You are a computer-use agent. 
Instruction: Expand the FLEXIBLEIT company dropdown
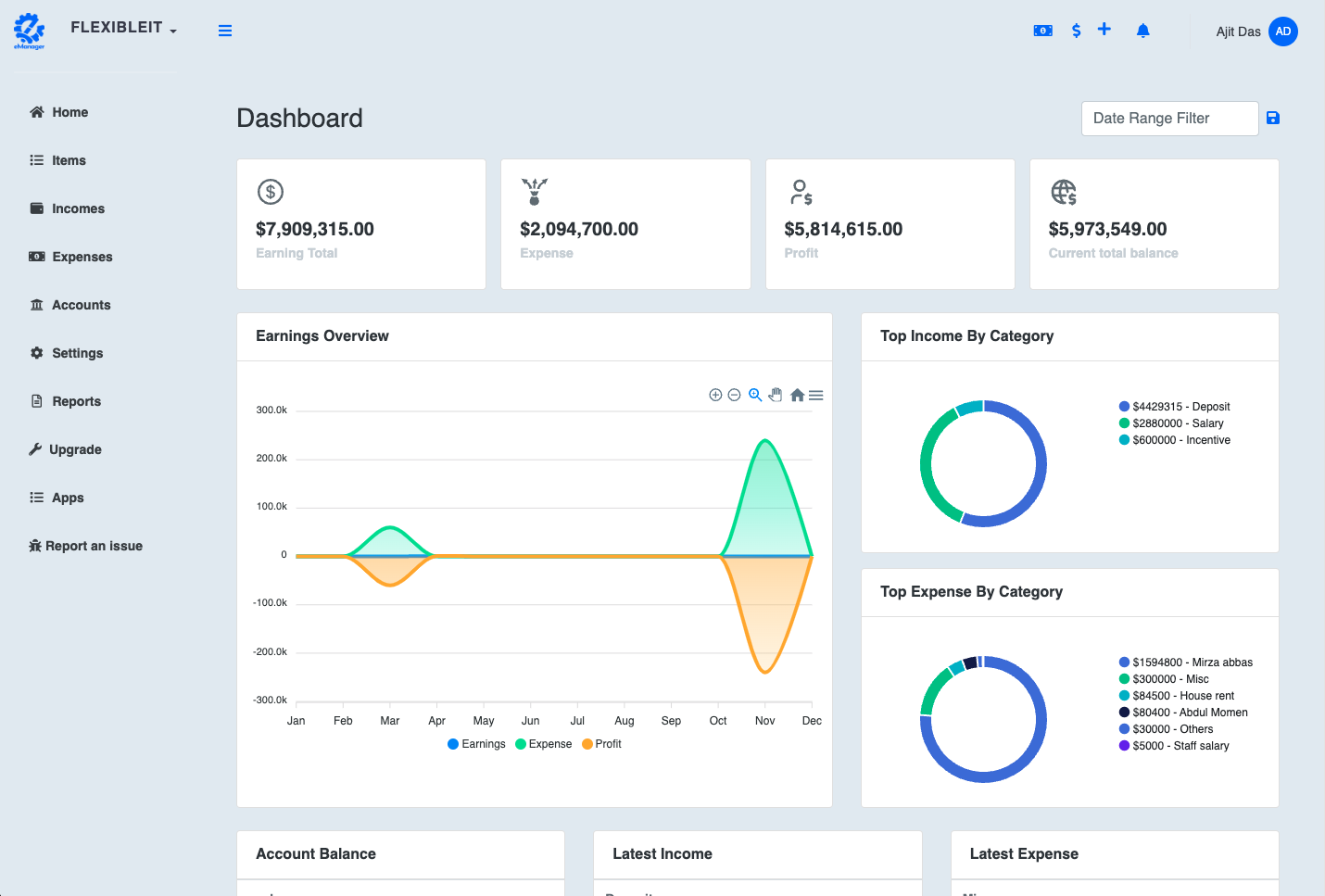(x=123, y=28)
